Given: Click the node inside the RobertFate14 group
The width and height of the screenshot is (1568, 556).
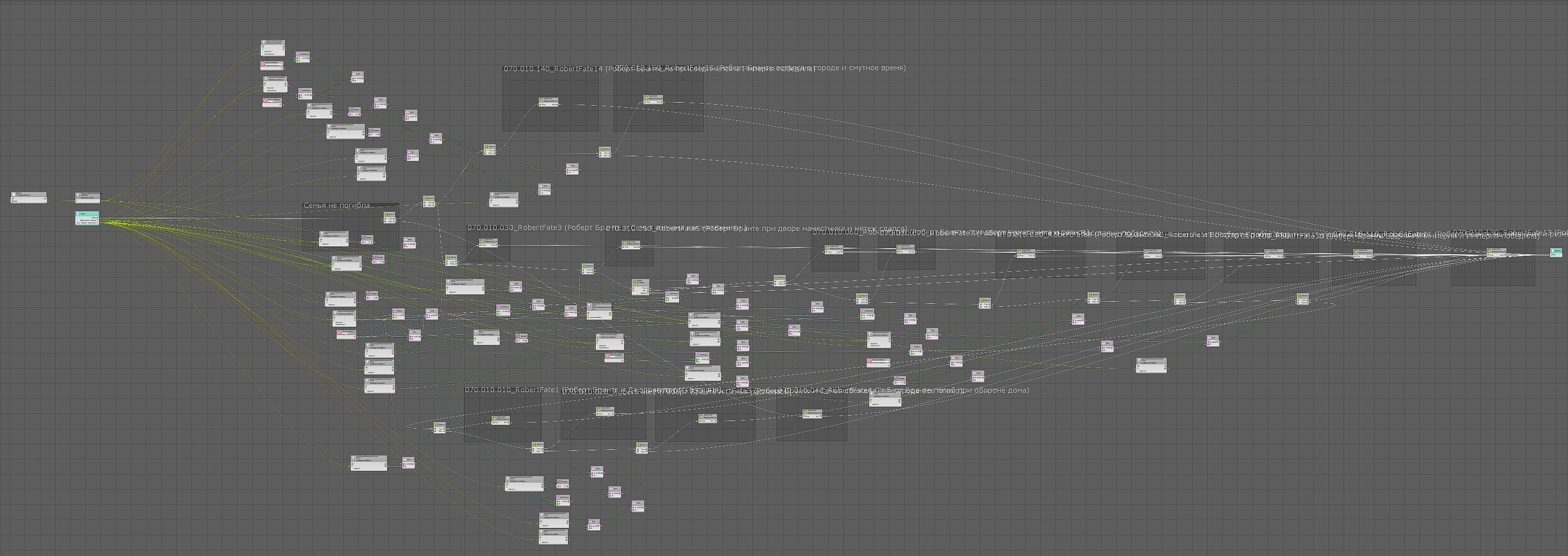Looking at the screenshot, I should pos(549,102).
